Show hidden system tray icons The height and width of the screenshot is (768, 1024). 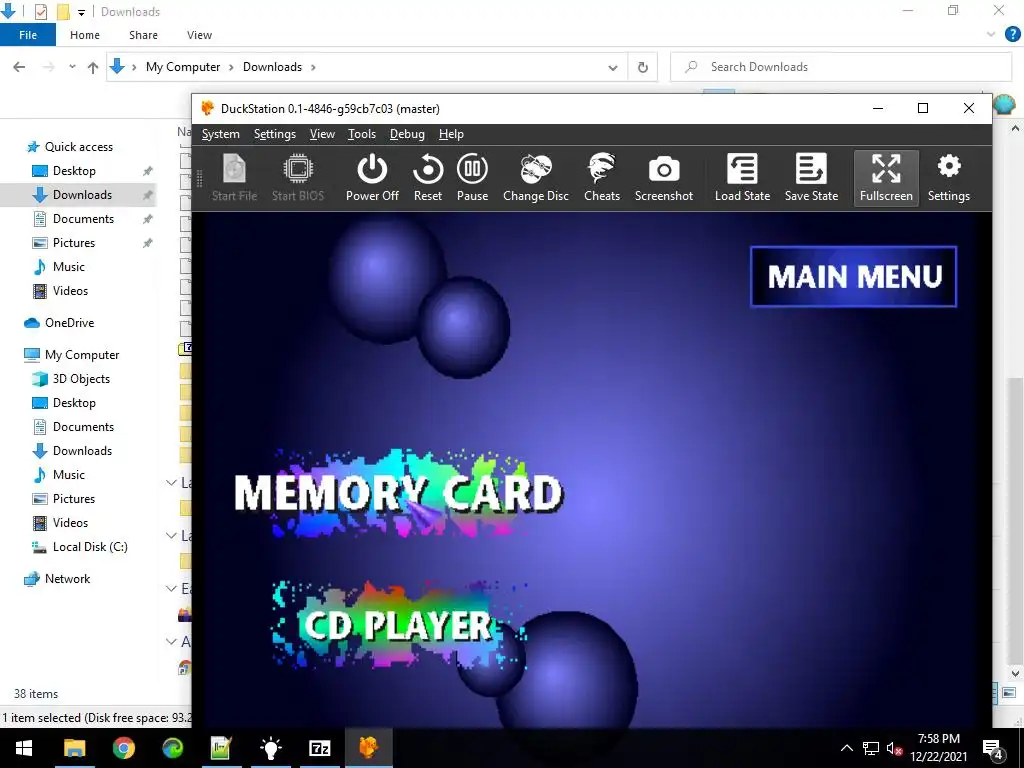tap(846, 748)
